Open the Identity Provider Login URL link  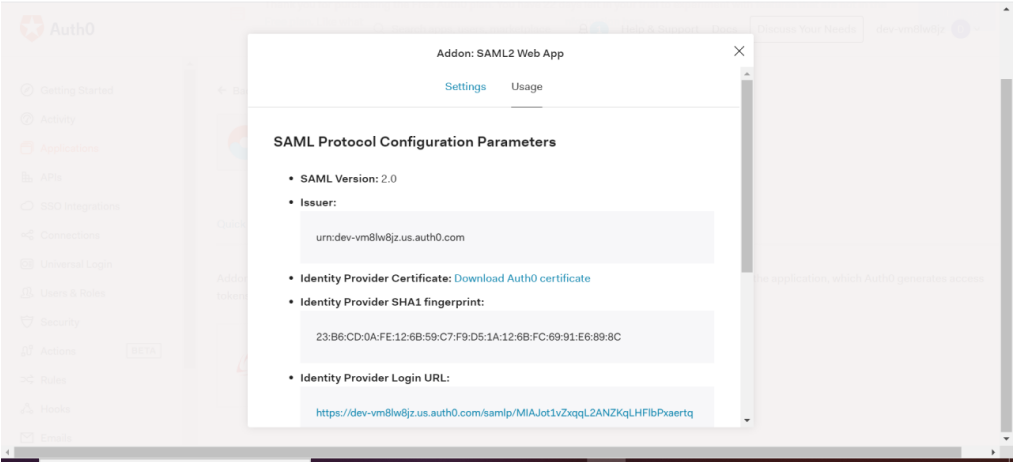point(505,412)
